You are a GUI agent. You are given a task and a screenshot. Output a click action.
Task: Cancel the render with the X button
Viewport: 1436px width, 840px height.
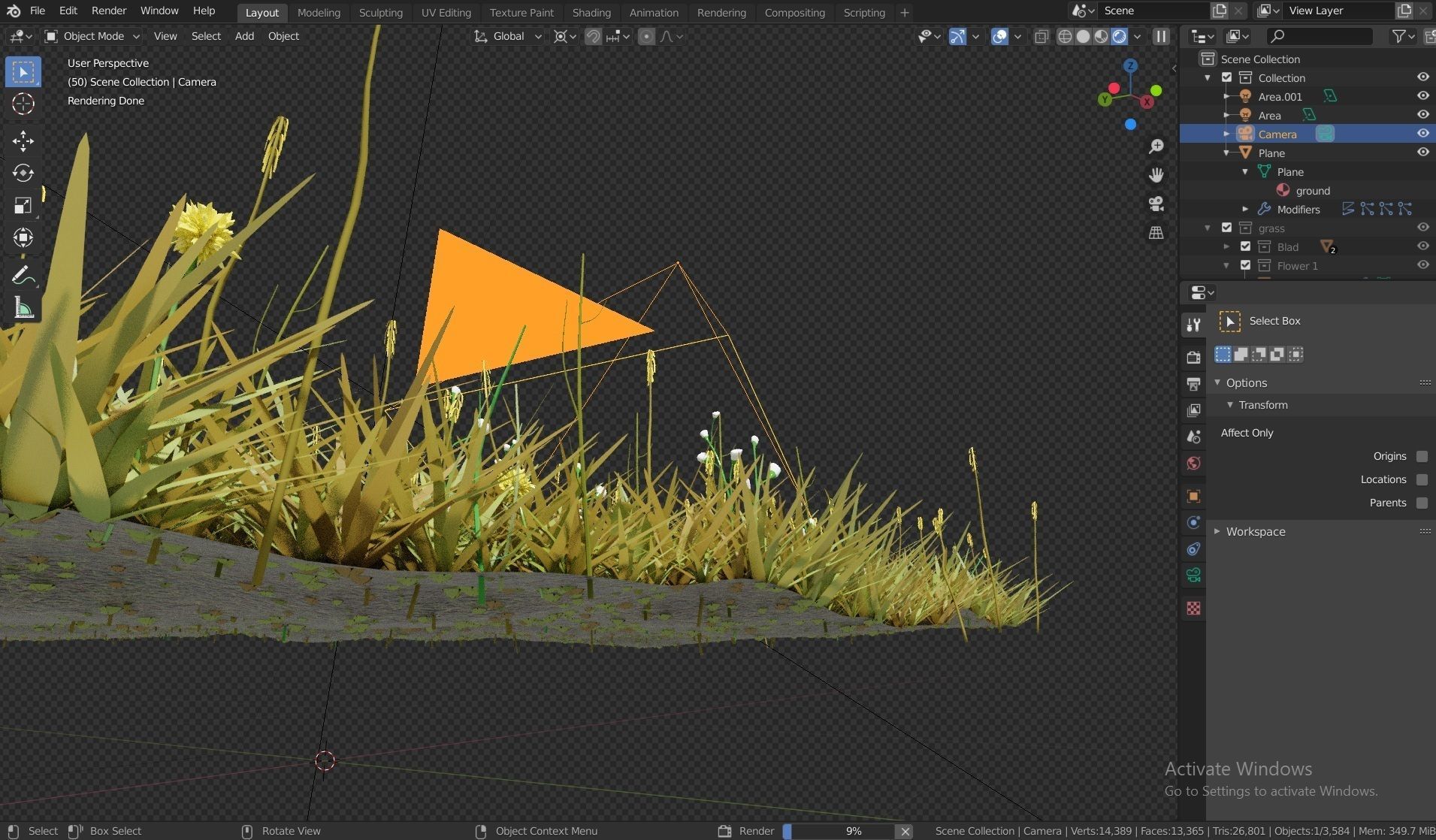click(905, 831)
